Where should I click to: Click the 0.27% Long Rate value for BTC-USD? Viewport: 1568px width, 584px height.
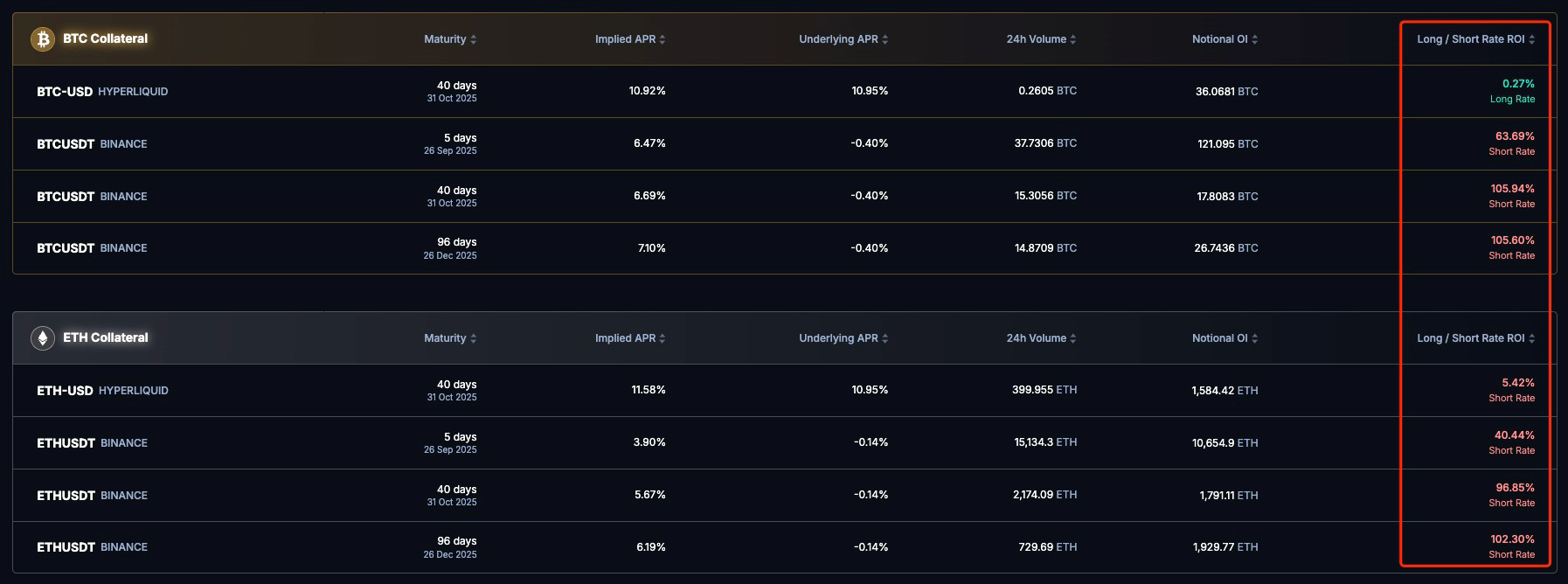click(x=1517, y=84)
